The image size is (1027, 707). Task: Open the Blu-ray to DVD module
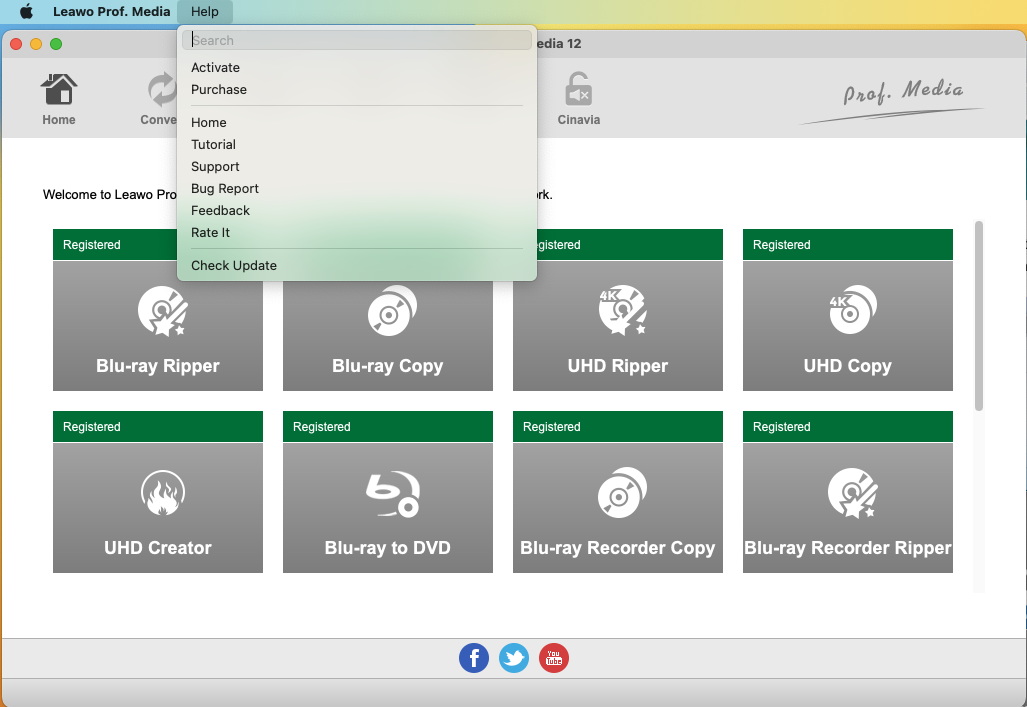[388, 507]
